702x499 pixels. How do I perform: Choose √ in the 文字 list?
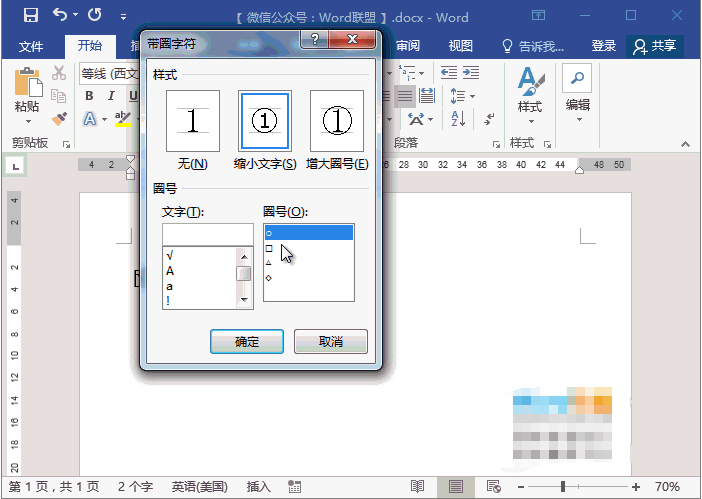169,256
